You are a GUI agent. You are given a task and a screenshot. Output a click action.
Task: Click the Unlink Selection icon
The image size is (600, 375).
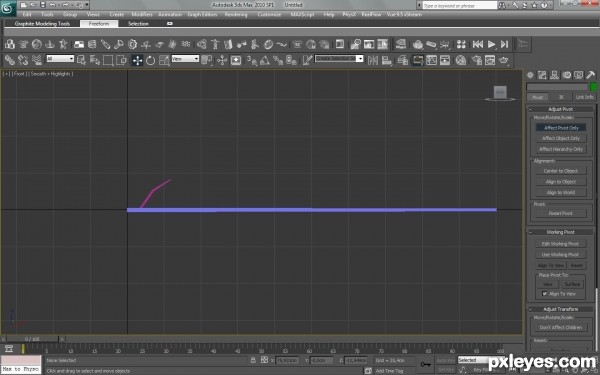tap(23, 60)
